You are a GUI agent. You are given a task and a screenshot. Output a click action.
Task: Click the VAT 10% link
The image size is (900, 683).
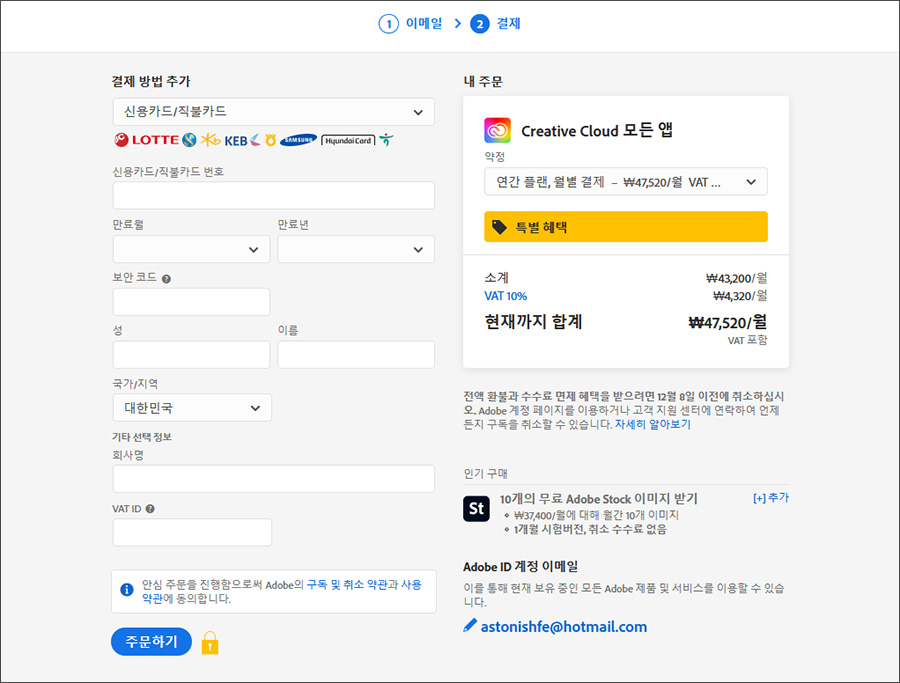coord(505,296)
